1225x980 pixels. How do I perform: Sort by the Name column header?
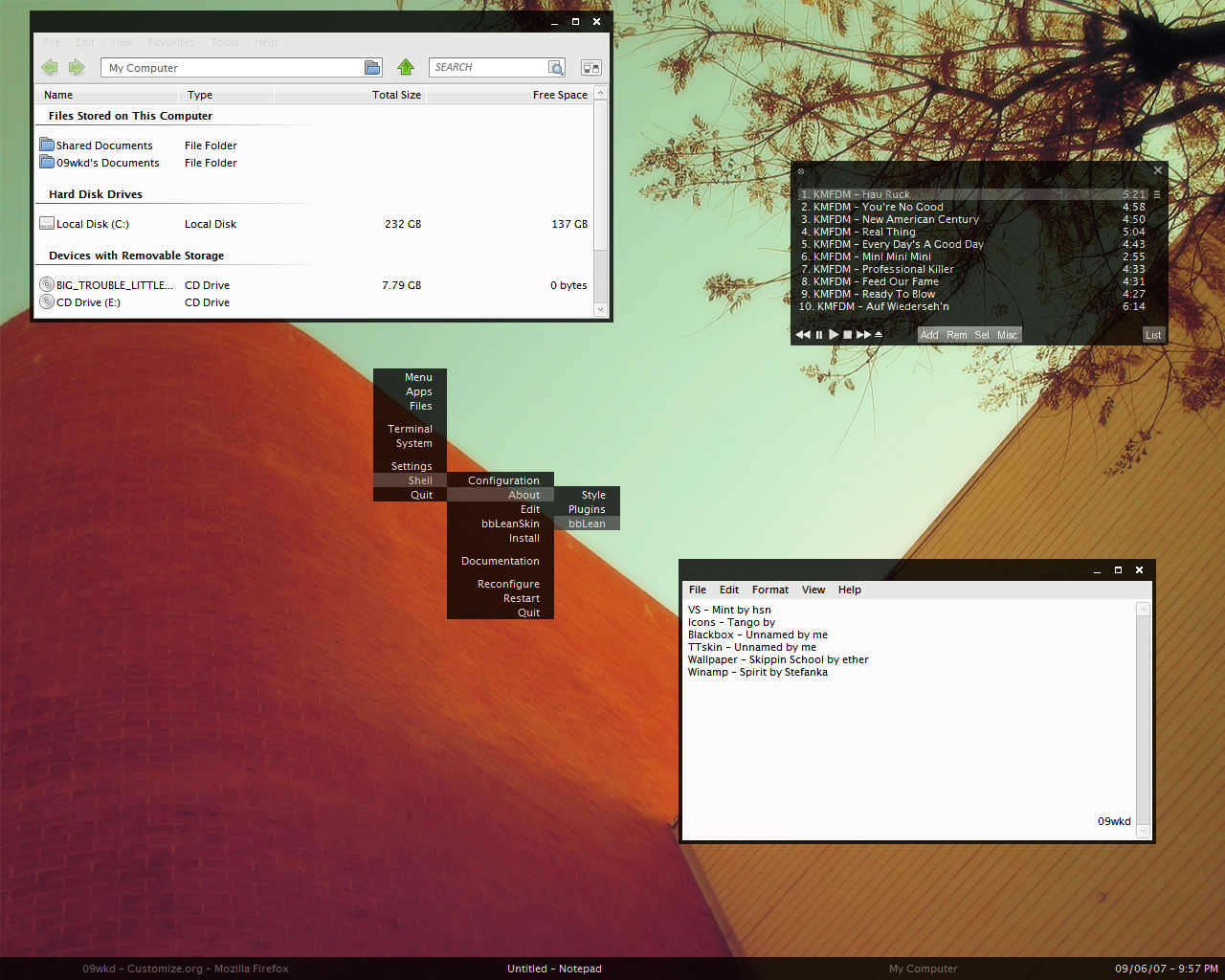[106, 95]
